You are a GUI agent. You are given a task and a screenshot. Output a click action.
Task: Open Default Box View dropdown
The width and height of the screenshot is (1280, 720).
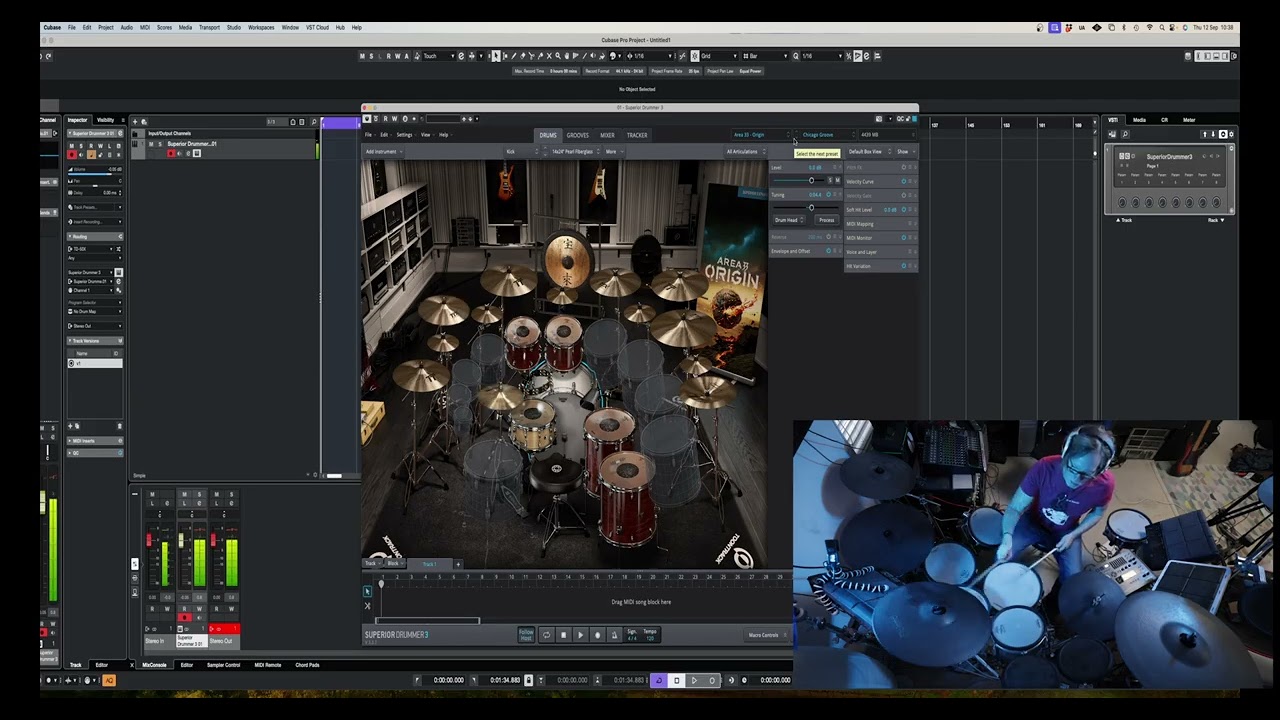[x=870, y=152]
